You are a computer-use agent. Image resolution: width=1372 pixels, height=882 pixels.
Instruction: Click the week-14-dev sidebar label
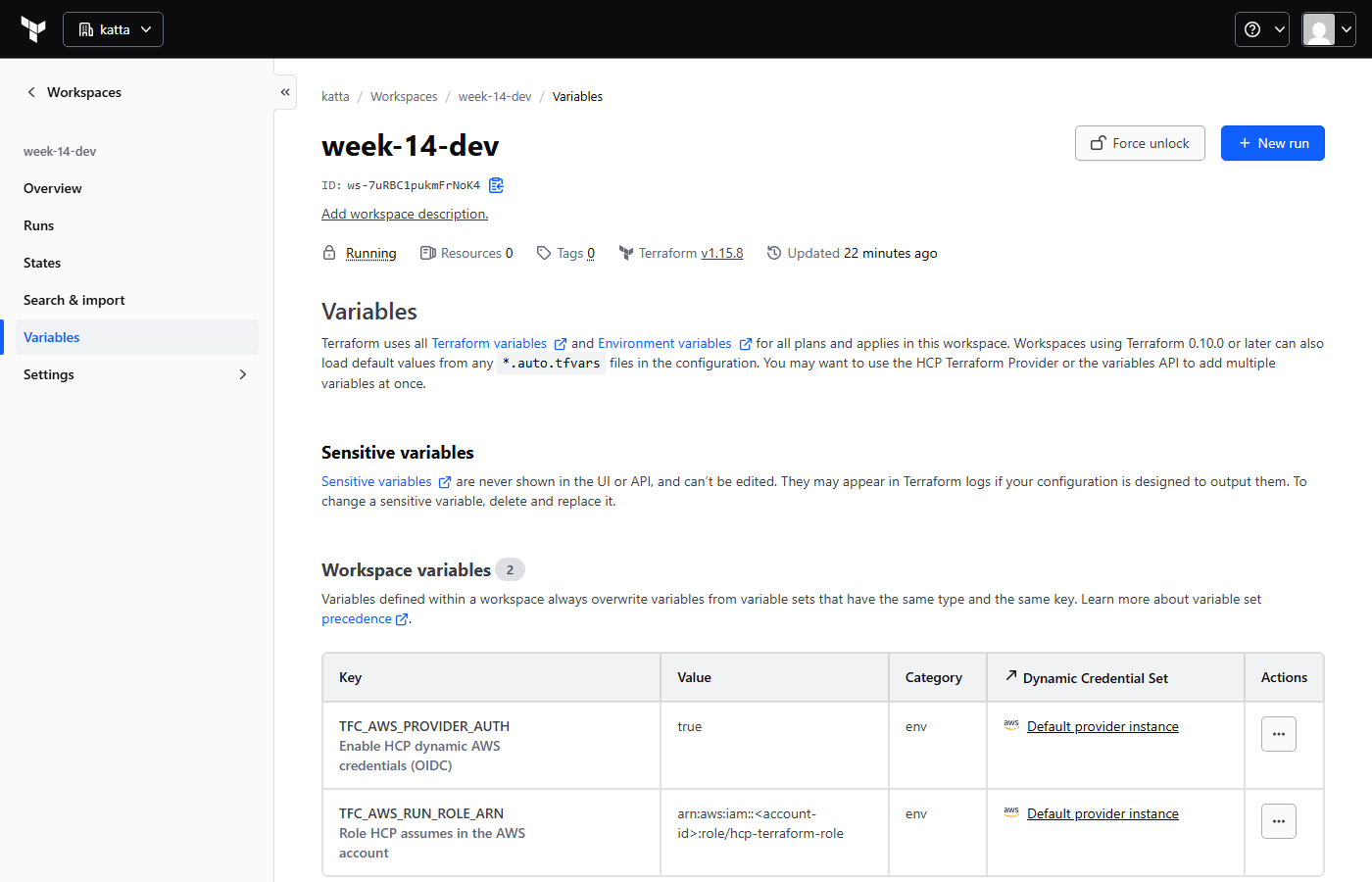pyautogui.click(x=60, y=151)
